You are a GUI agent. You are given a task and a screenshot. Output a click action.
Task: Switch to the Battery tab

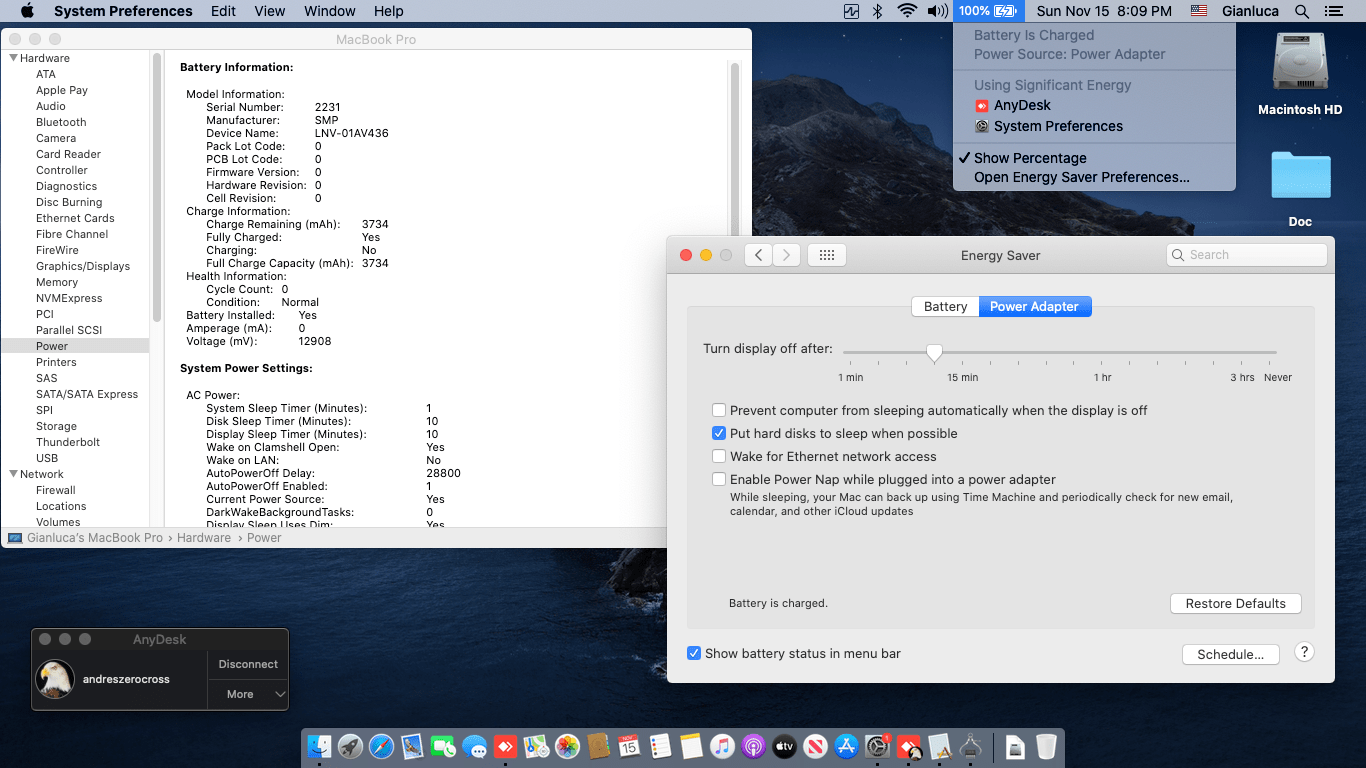point(945,307)
